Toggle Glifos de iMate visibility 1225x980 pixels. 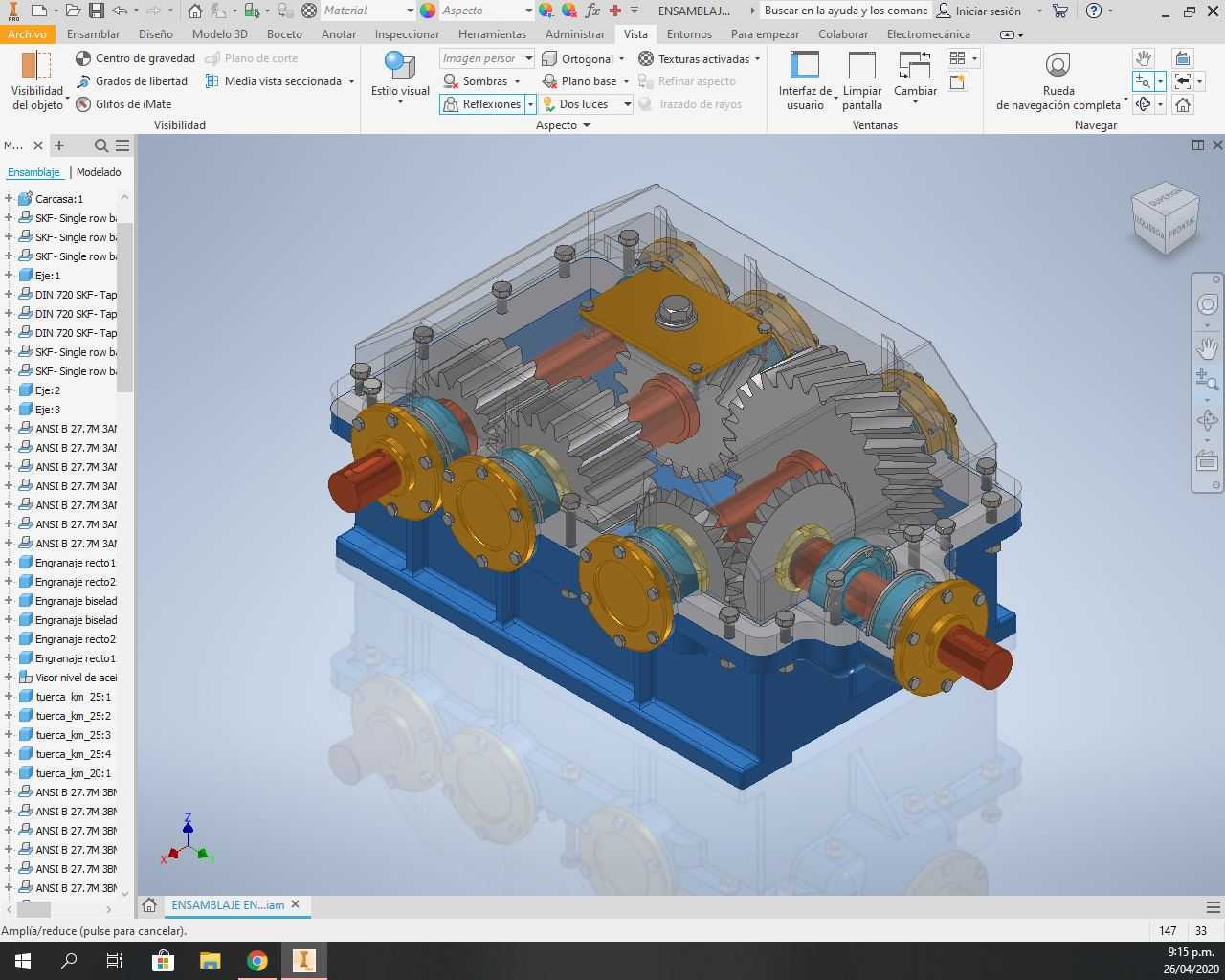tap(123, 104)
